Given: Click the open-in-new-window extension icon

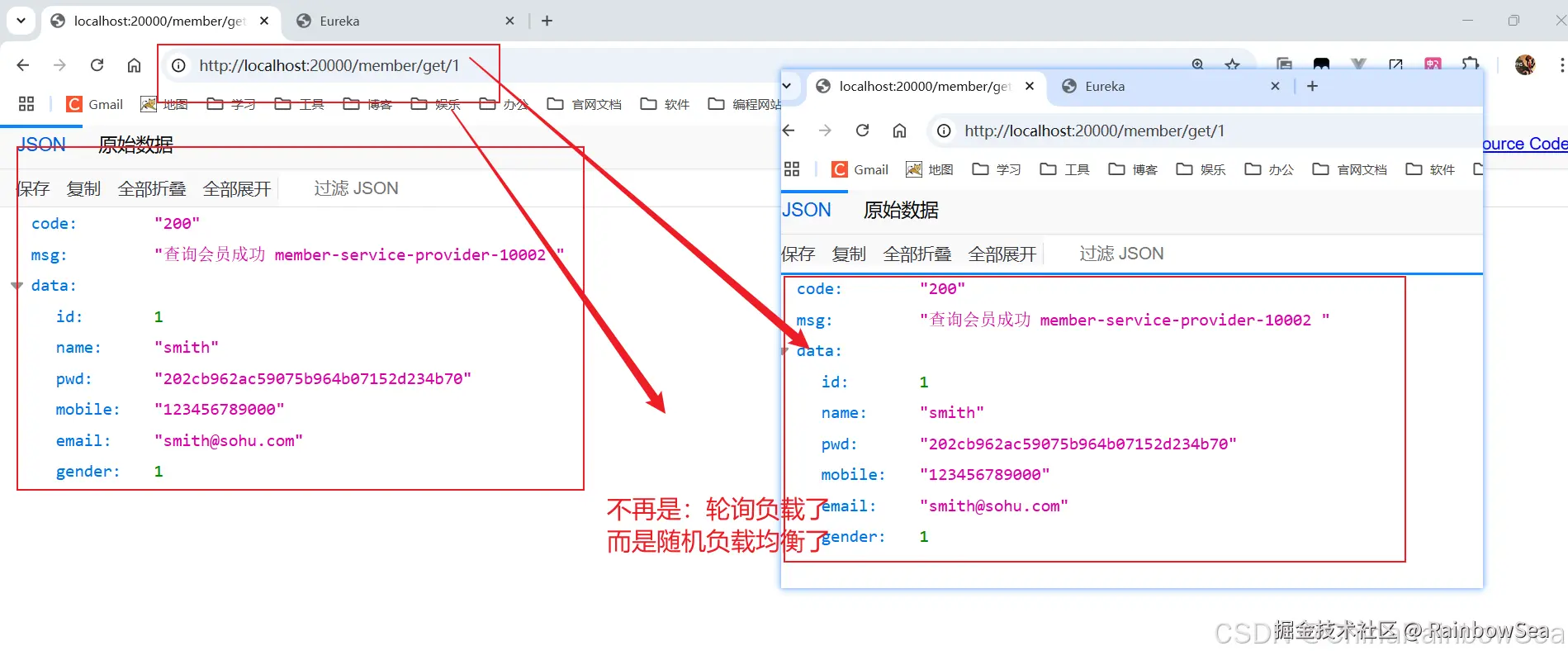Looking at the screenshot, I should (1395, 64).
